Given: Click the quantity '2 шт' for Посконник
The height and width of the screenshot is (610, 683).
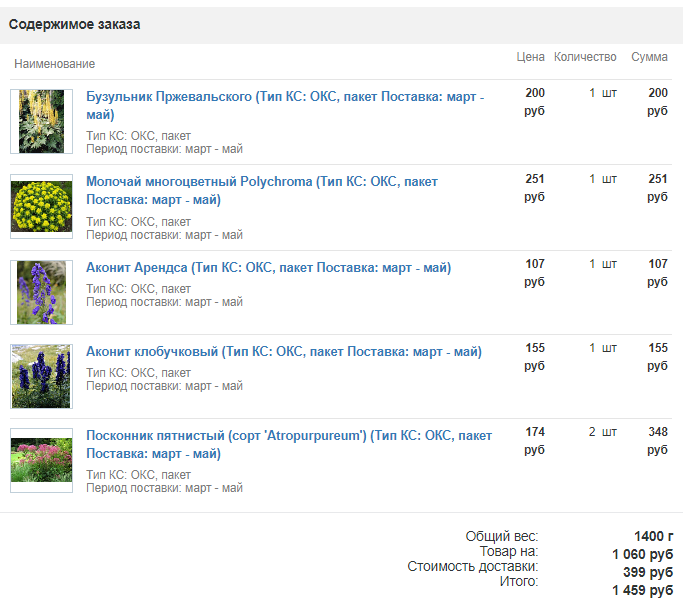Looking at the screenshot, I should [x=603, y=432].
